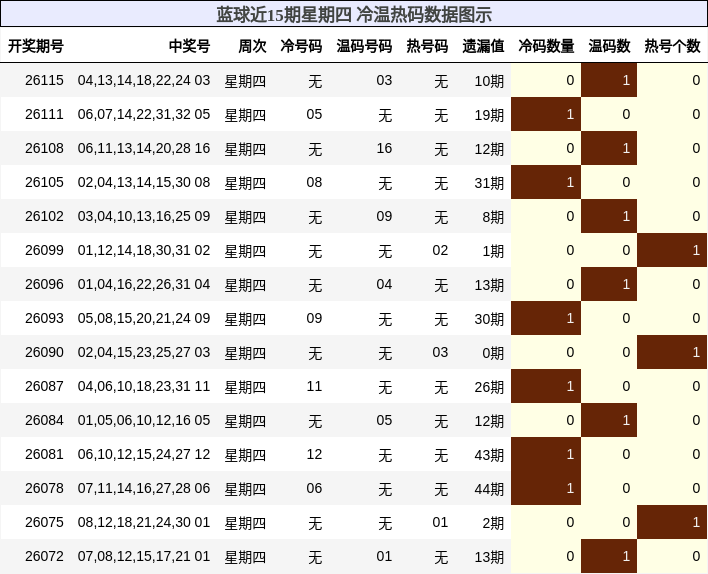Select draw period 26090
Image resolution: width=708 pixels, height=574 pixels.
tap(44, 352)
